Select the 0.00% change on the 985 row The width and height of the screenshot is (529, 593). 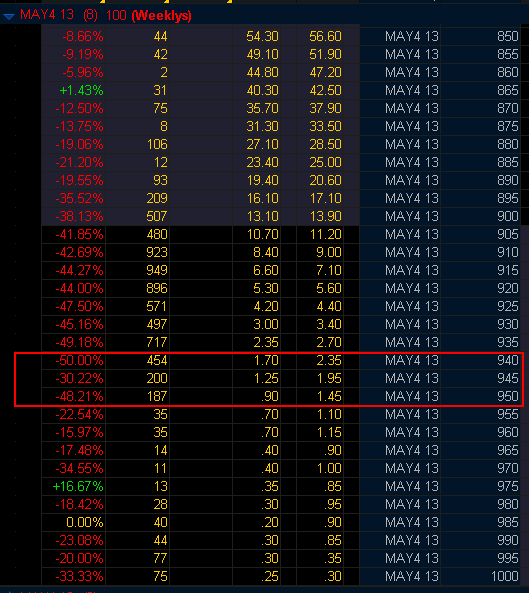click(x=85, y=522)
